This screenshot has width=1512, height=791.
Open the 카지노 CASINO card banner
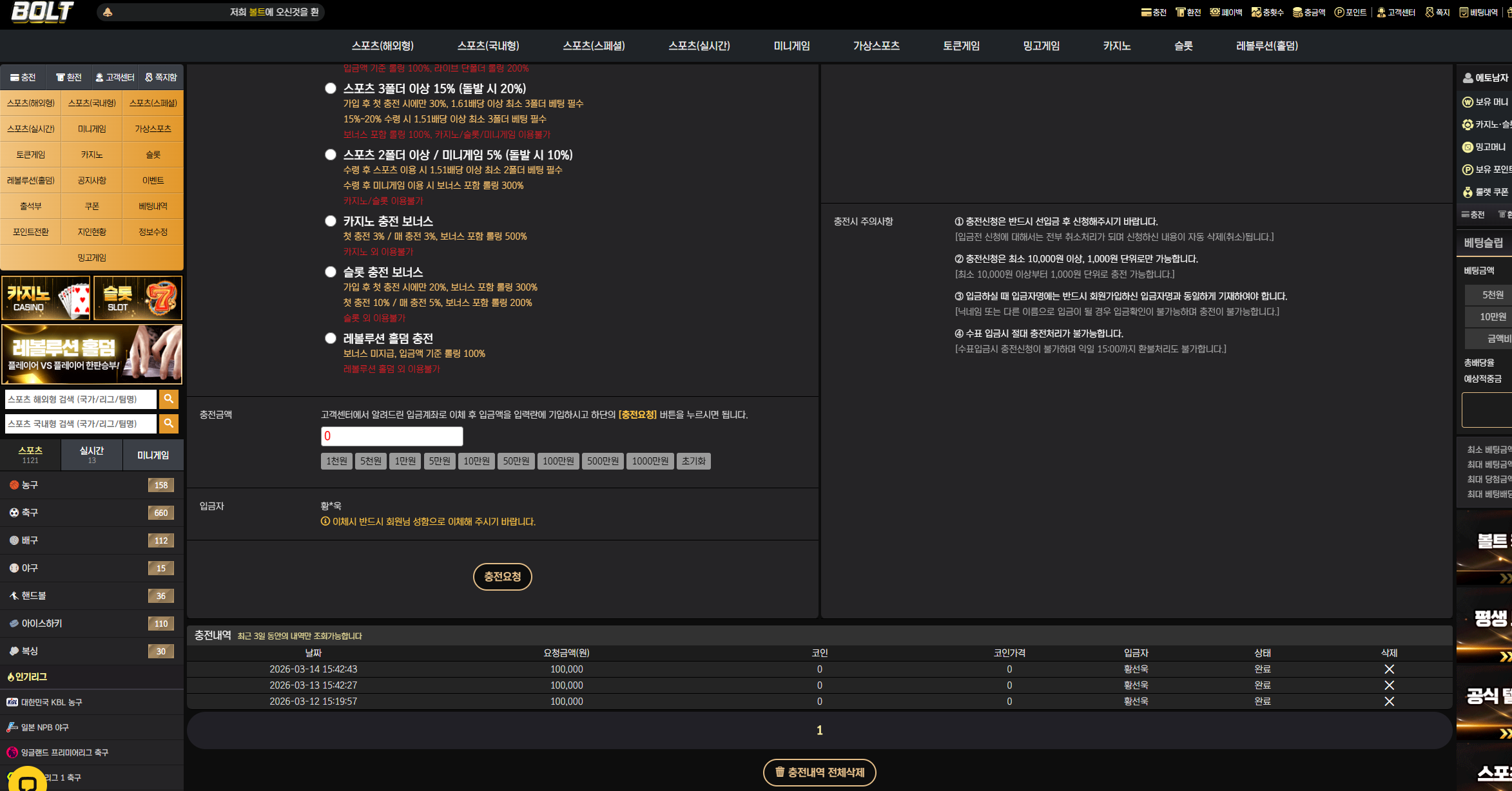tap(46, 298)
